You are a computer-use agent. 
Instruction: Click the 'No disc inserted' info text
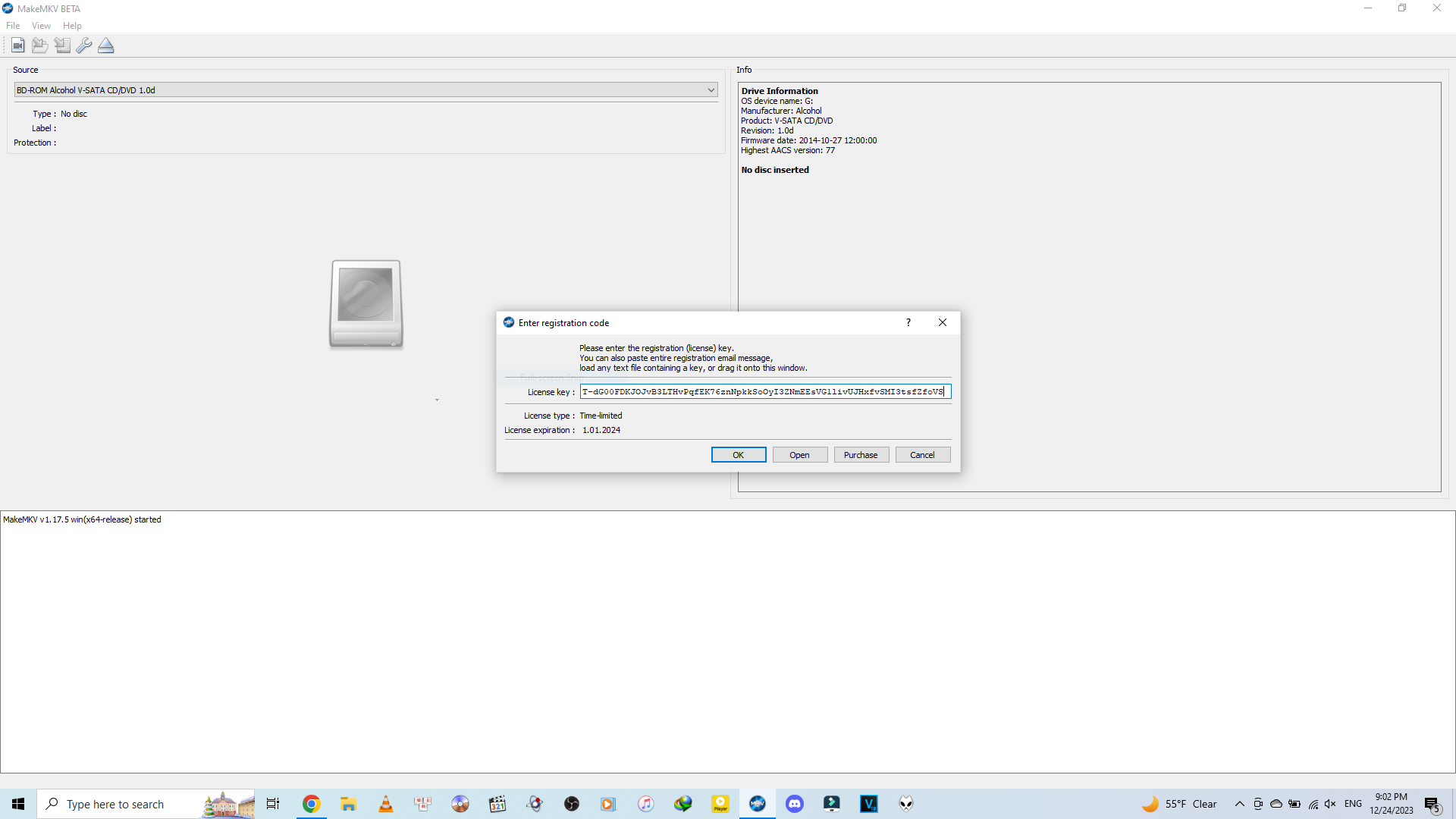(x=775, y=170)
